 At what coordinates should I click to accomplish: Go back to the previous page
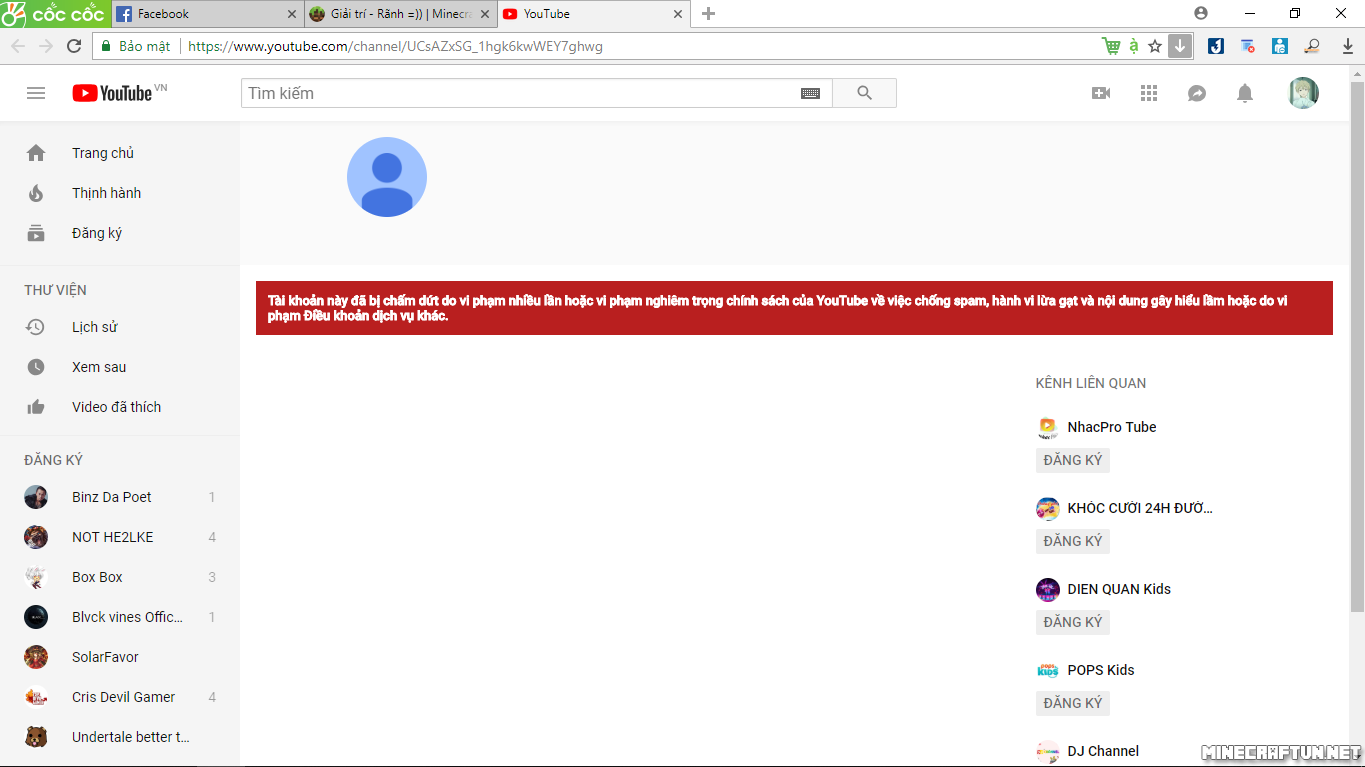pos(18,46)
